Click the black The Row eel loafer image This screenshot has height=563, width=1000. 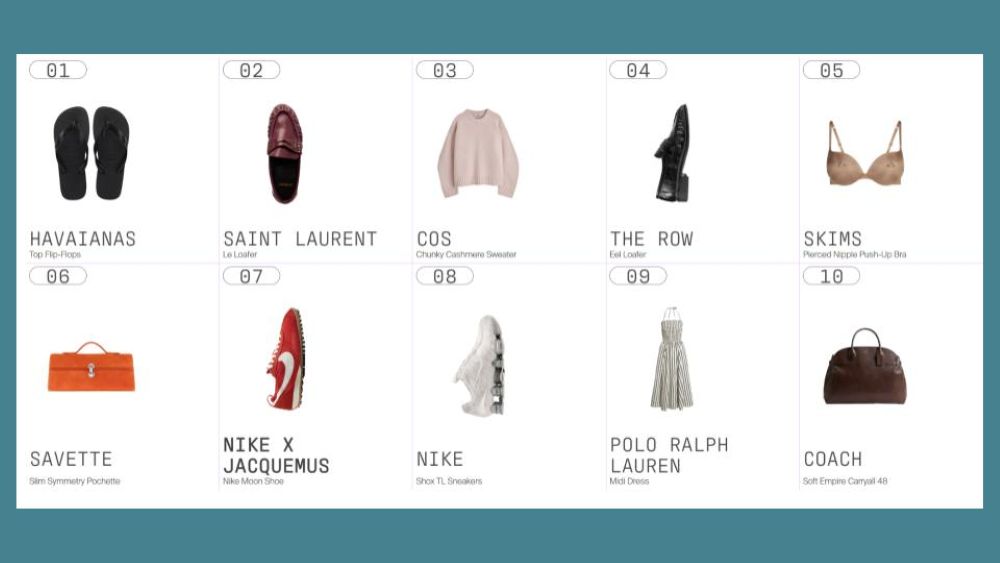672,153
